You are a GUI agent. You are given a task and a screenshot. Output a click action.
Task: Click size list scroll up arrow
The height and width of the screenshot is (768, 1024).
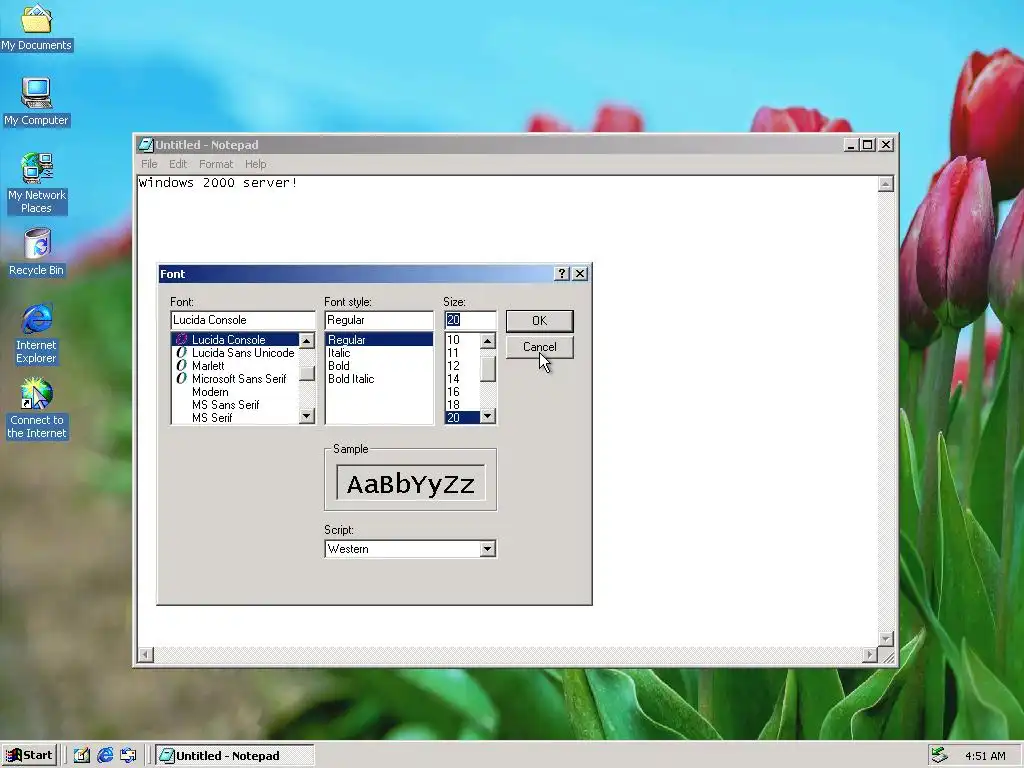point(487,340)
